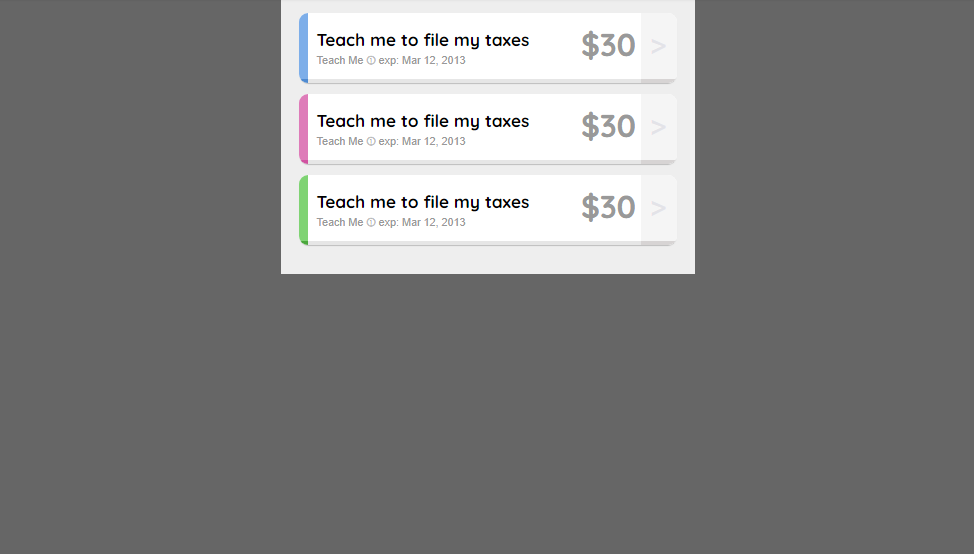Image resolution: width=974 pixels, height=554 pixels.
Task: Click the clock icon on the pink card
Action: click(371, 142)
